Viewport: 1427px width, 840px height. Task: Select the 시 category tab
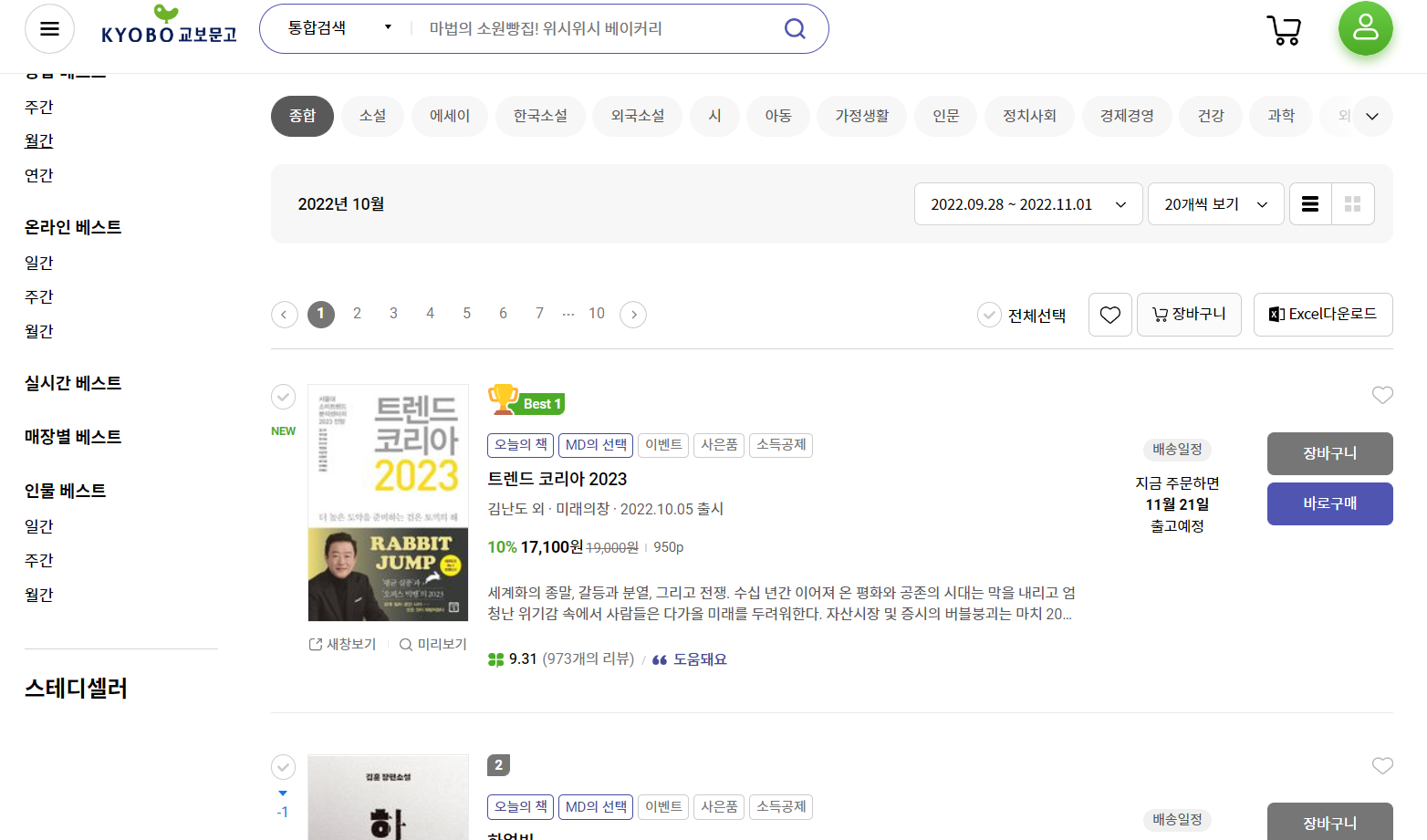714,116
